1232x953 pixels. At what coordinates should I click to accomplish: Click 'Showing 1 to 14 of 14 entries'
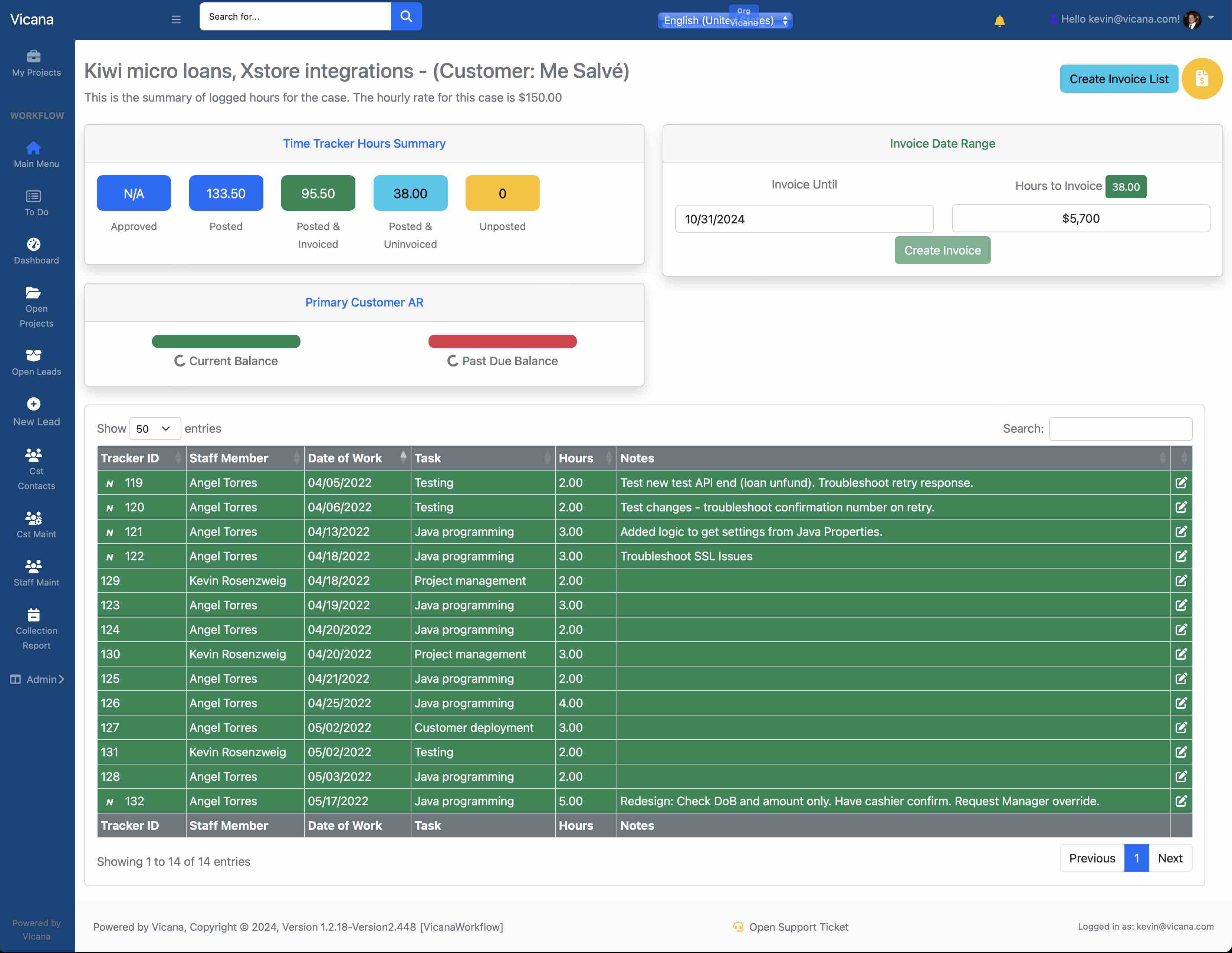pos(174,862)
